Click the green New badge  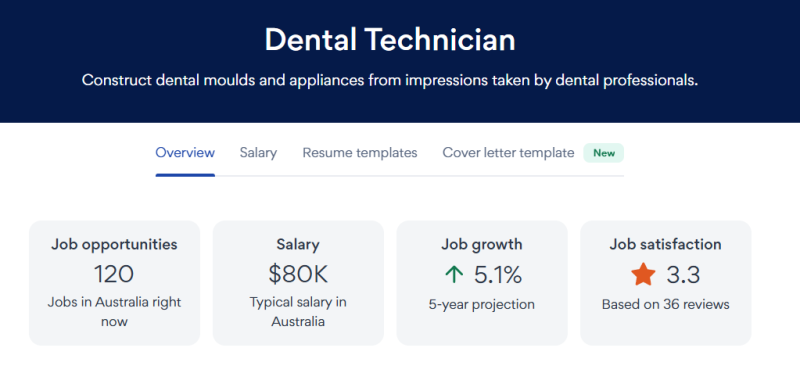point(604,153)
